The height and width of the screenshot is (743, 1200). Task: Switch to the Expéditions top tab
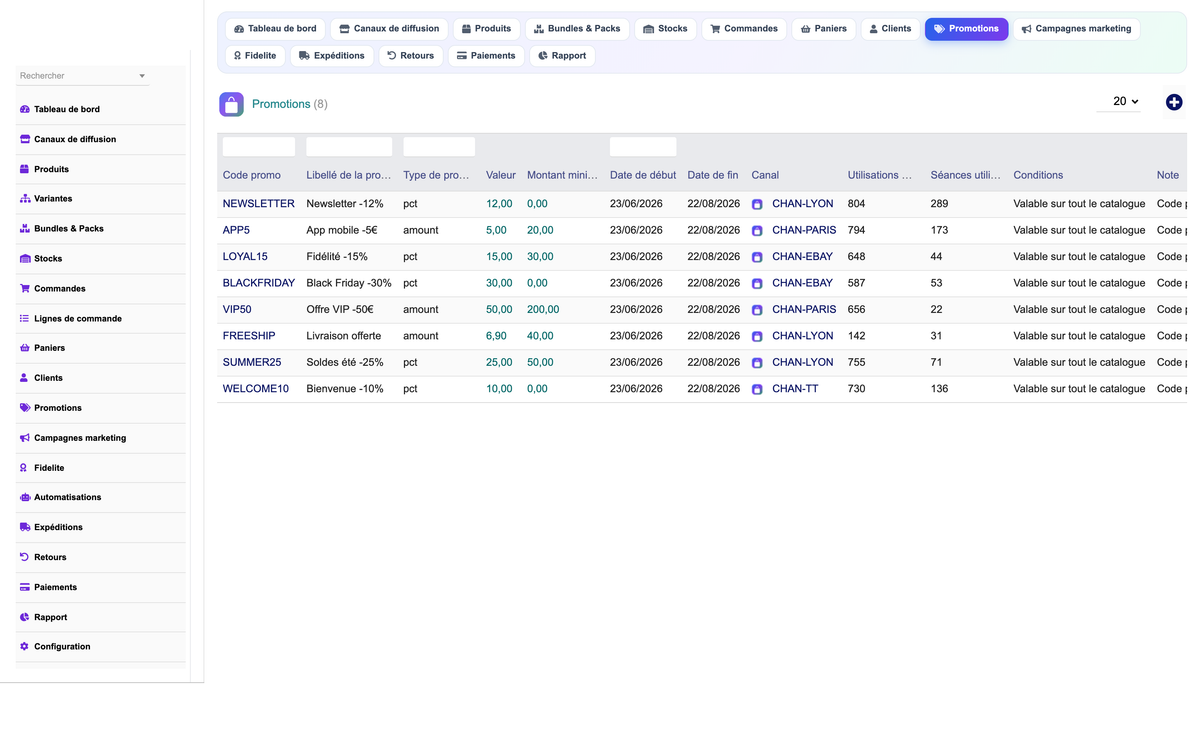(x=332, y=56)
